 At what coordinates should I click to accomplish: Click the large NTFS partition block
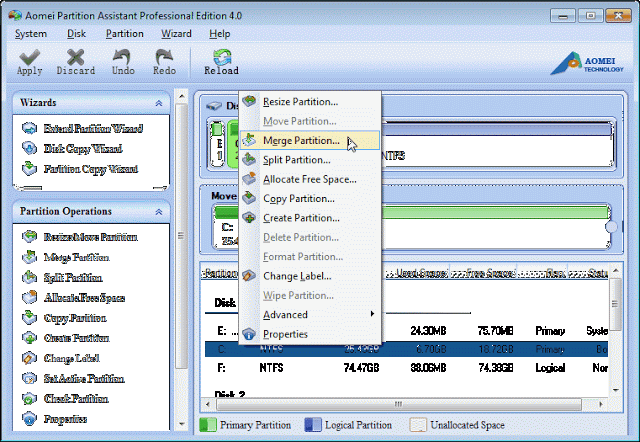(498, 144)
